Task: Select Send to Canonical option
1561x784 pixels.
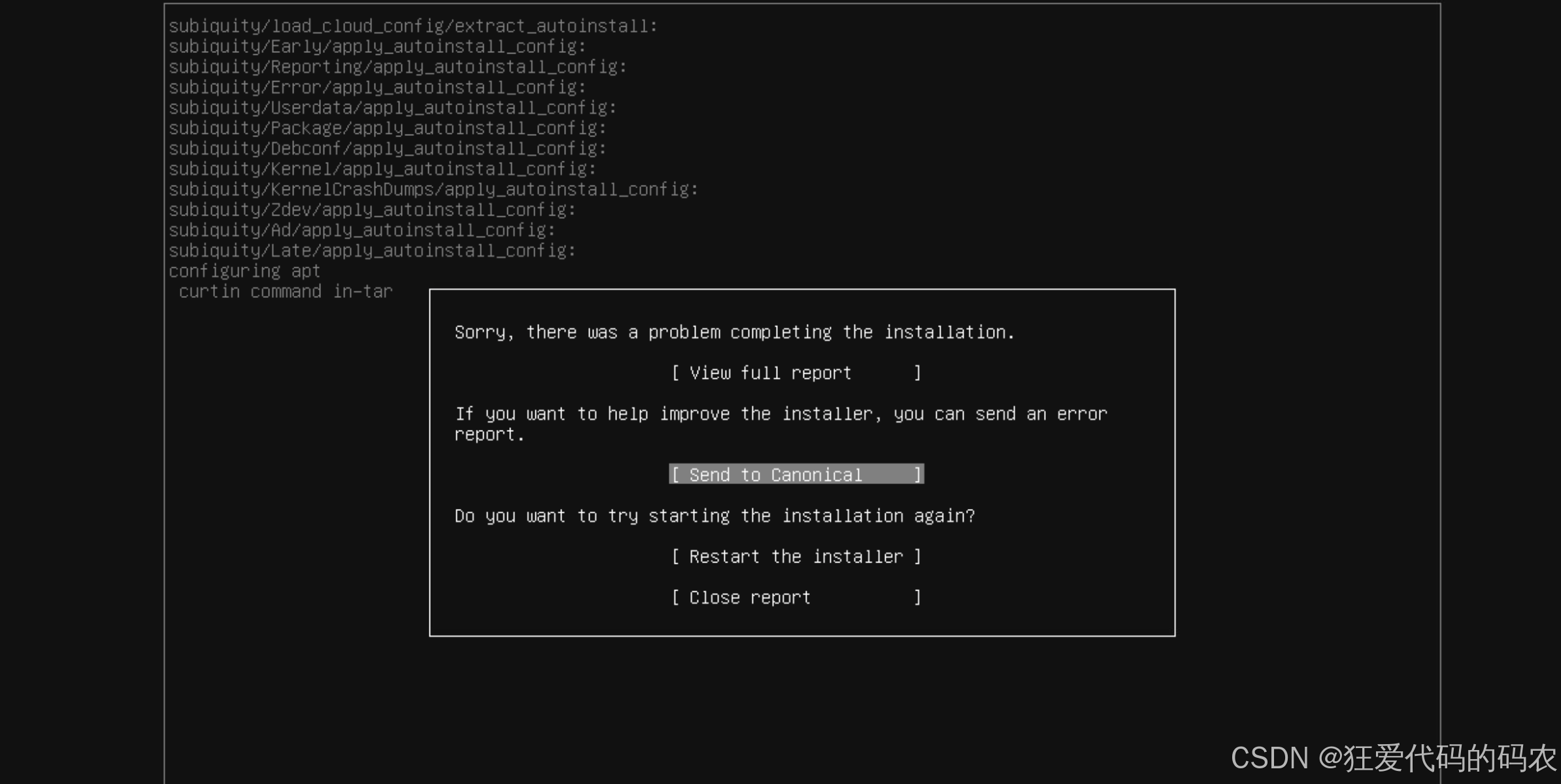Action: point(796,474)
